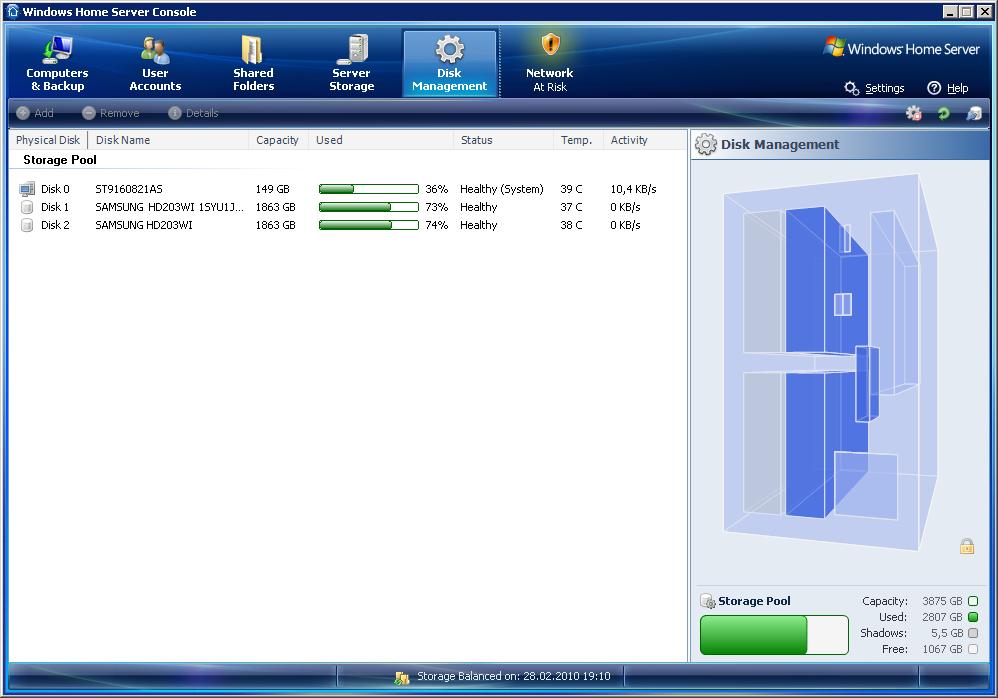Click the 3D storage pool diagram

click(x=830, y=361)
